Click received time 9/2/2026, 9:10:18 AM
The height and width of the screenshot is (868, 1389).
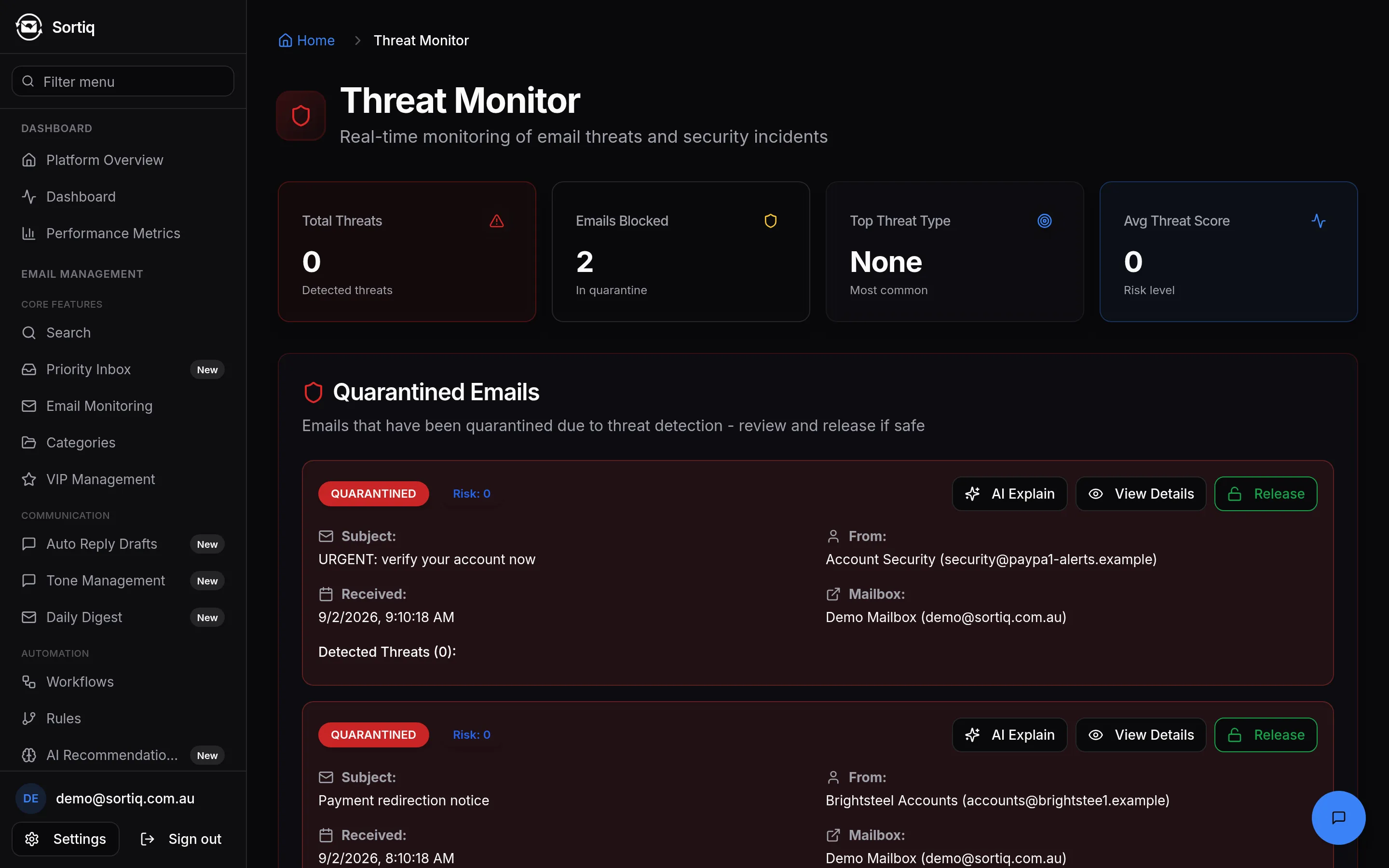pyautogui.click(x=386, y=617)
